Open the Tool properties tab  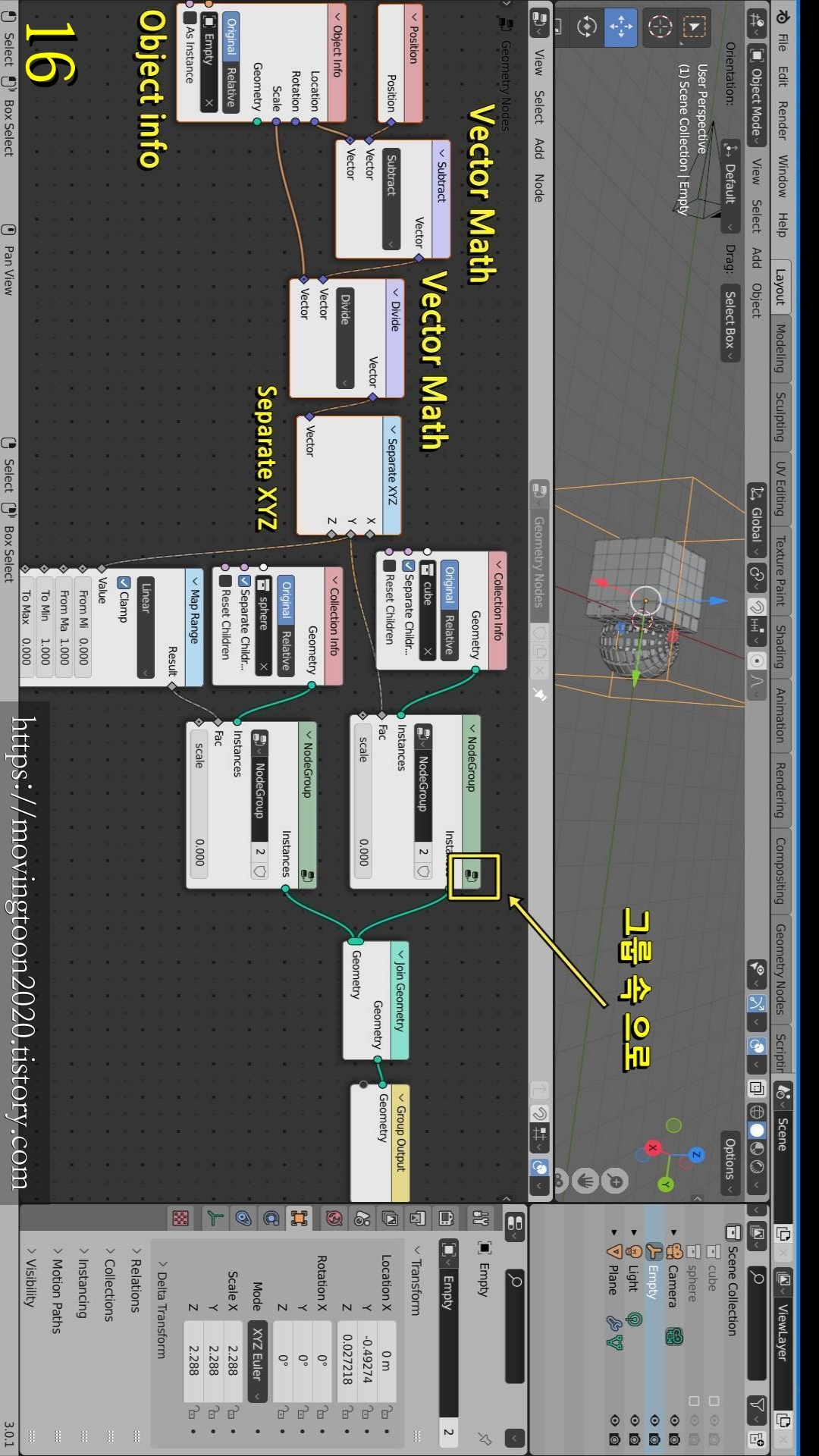[x=481, y=1218]
